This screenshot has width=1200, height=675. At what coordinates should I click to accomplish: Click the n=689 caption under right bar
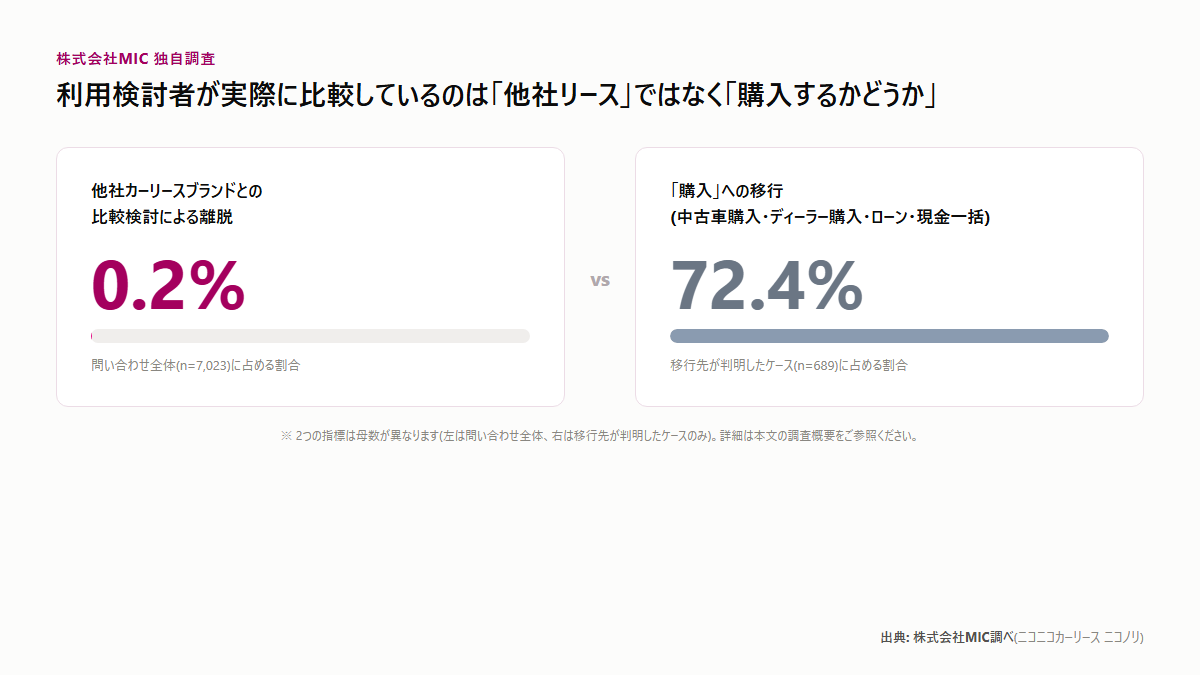[x=789, y=365]
